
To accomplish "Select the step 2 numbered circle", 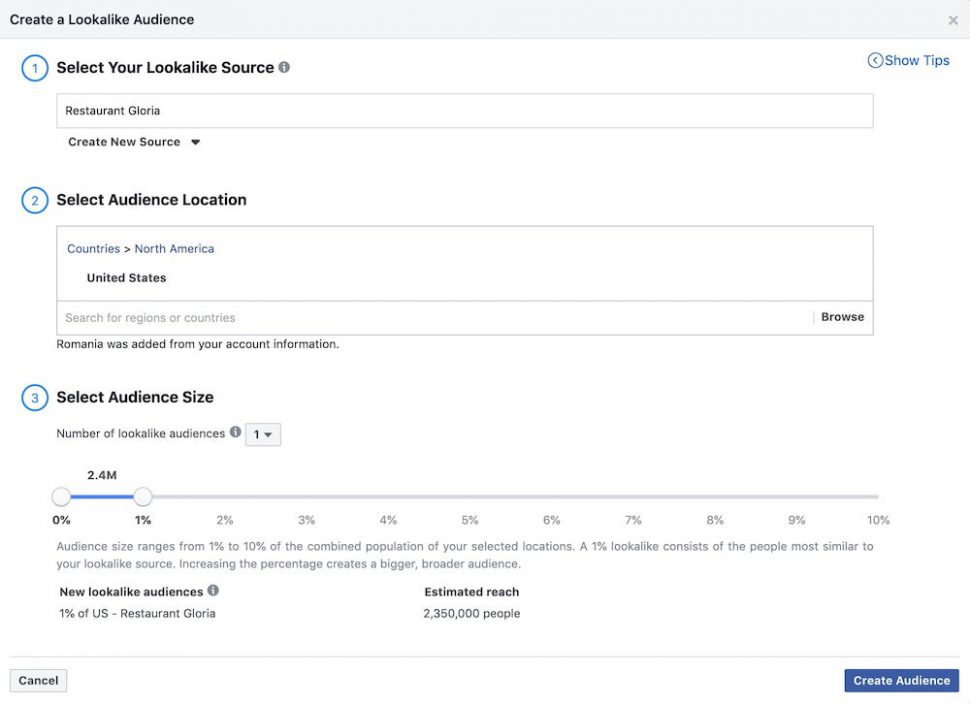I will (34, 199).
